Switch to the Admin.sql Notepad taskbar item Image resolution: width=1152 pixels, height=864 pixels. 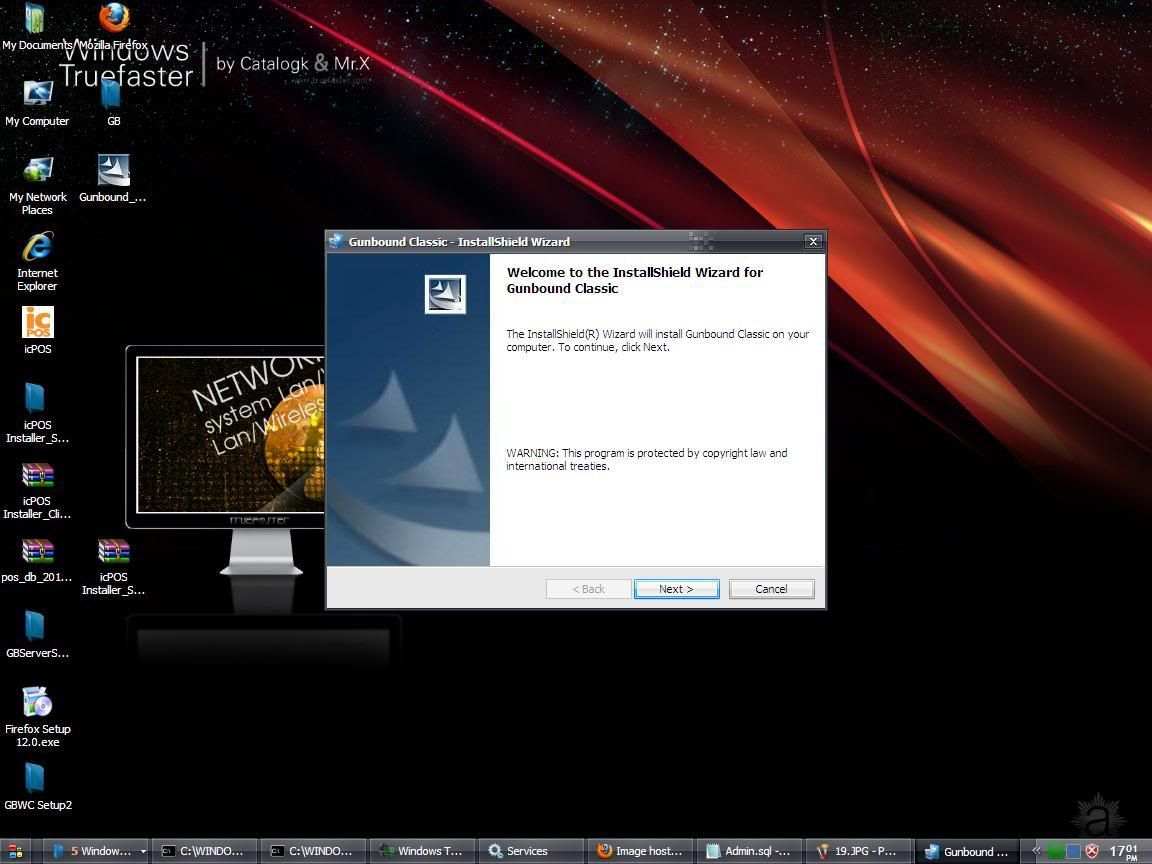pyautogui.click(x=748, y=851)
